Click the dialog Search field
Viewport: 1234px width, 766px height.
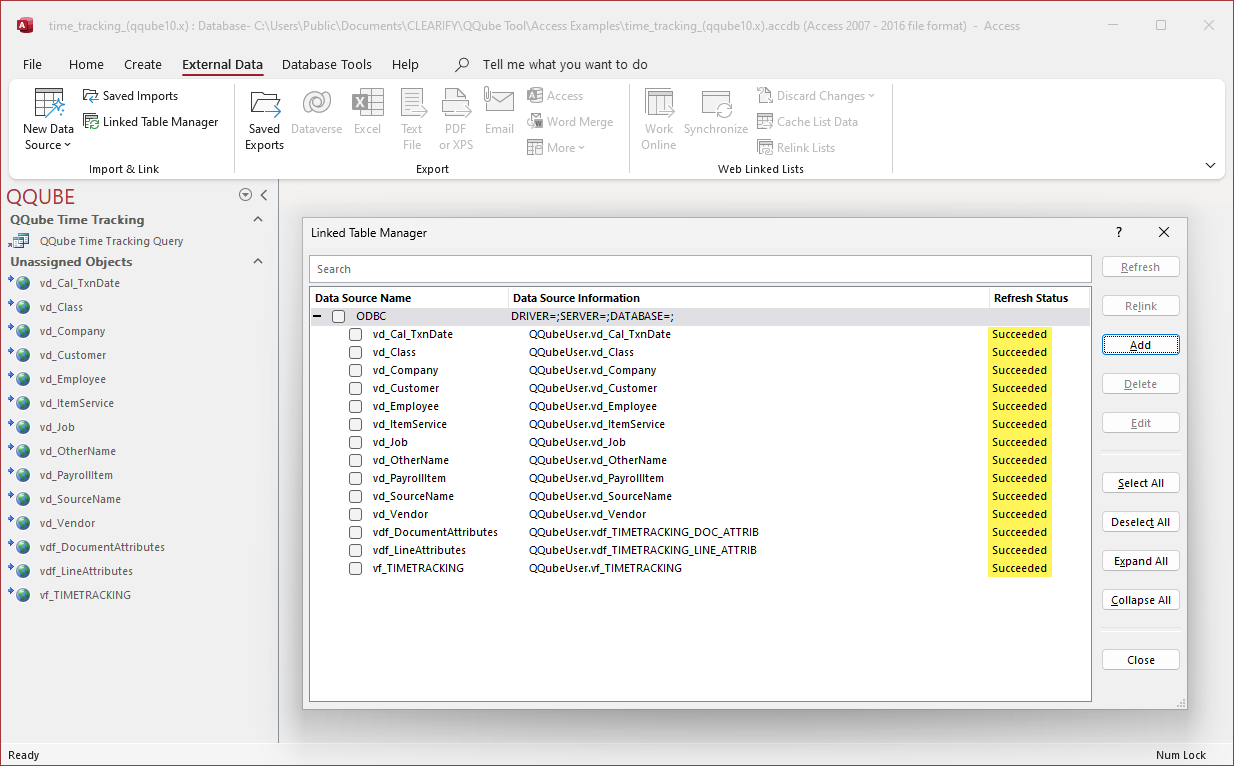(x=700, y=269)
